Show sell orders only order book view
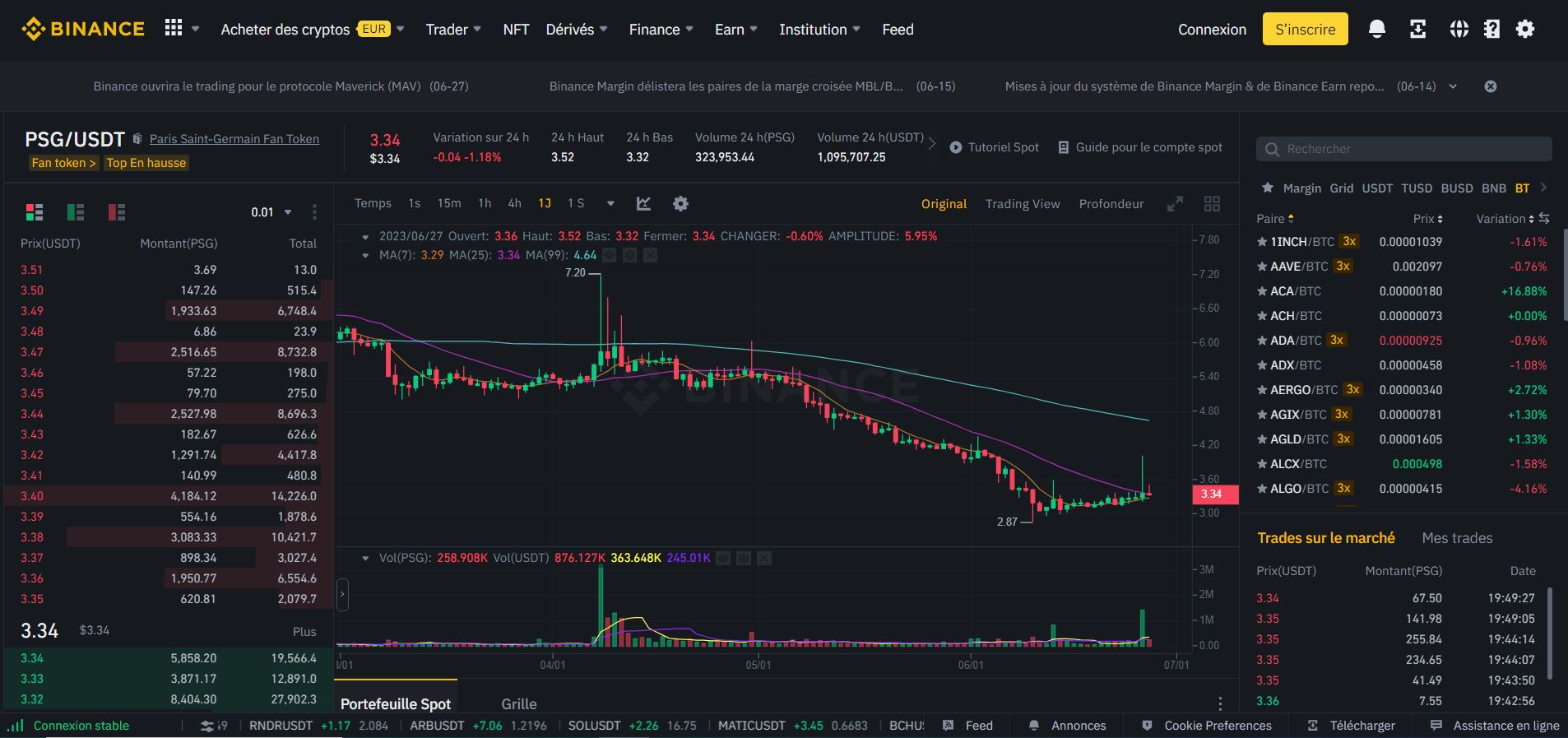Screen dimensions: 1568x738 click(x=117, y=212)
